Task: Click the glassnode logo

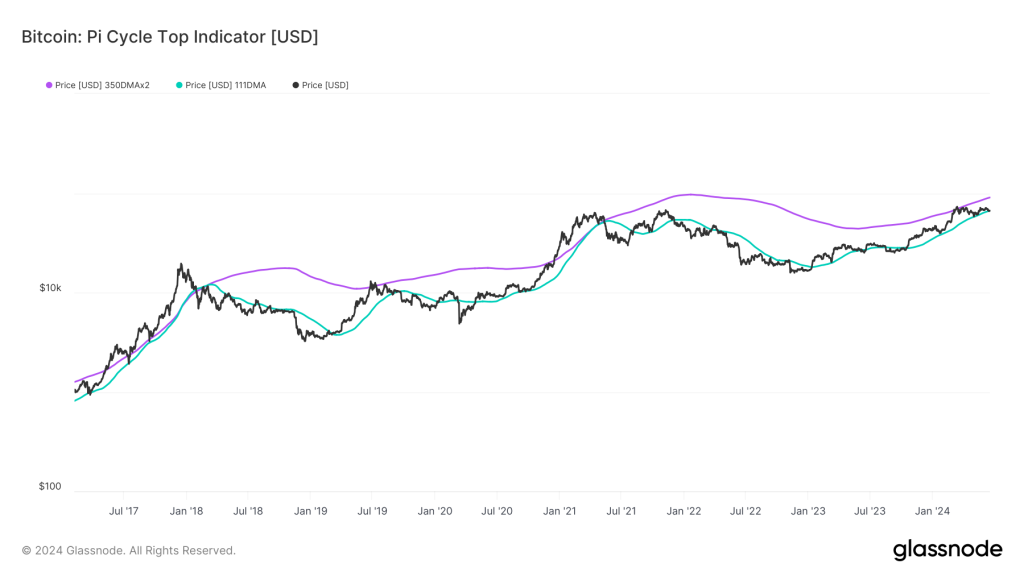Action: (x=947, y=550)
